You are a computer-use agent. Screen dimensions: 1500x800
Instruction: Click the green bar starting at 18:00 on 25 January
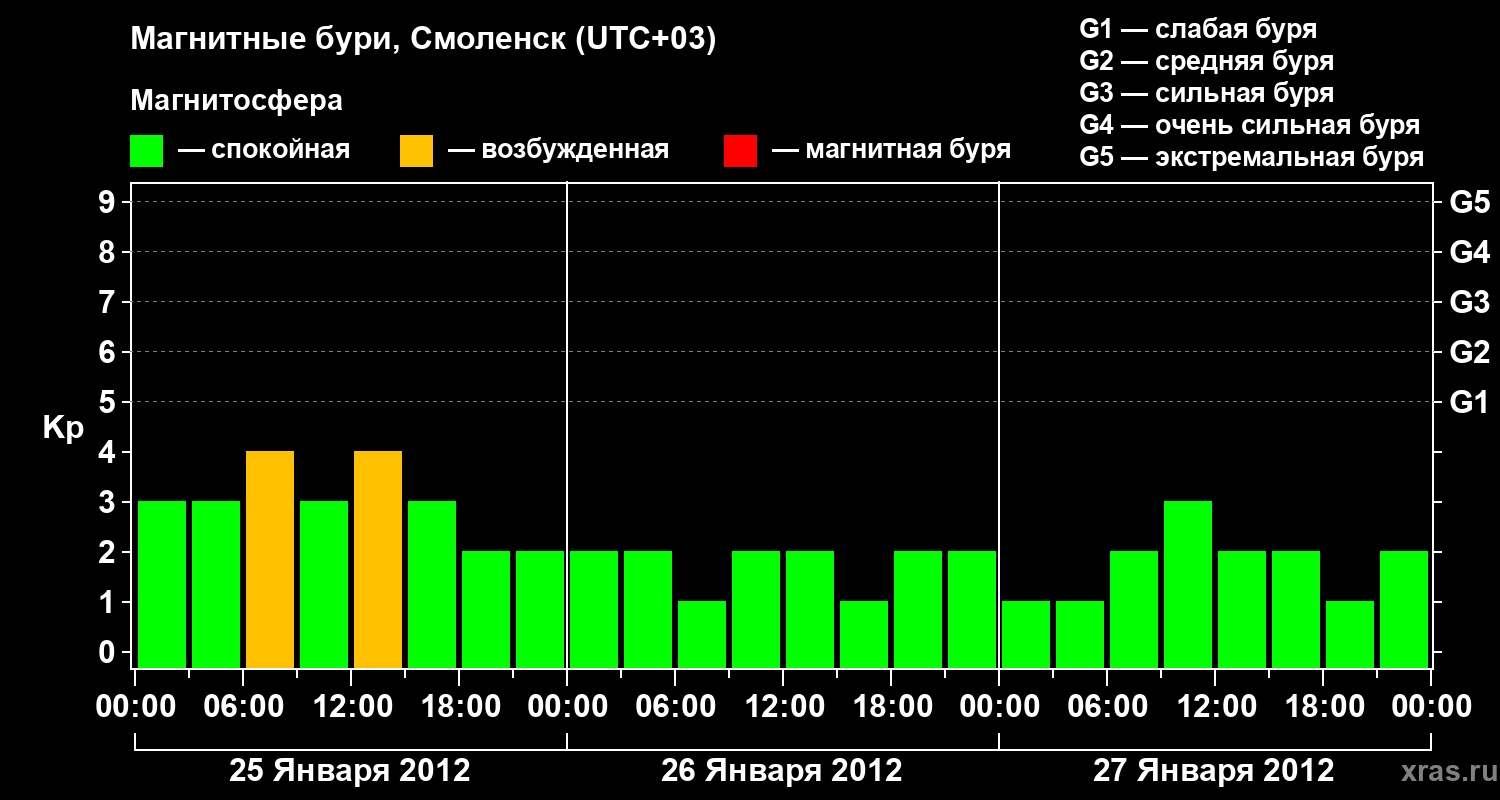[486, 609]
